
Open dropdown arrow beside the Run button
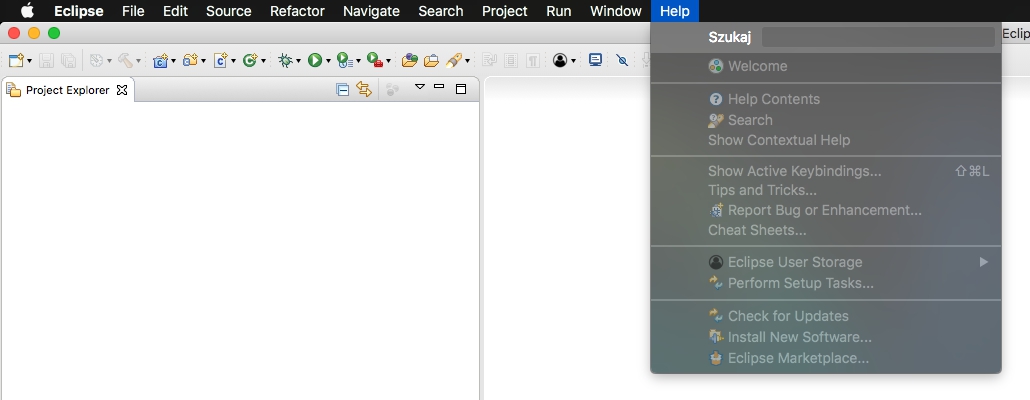point(327,62)
